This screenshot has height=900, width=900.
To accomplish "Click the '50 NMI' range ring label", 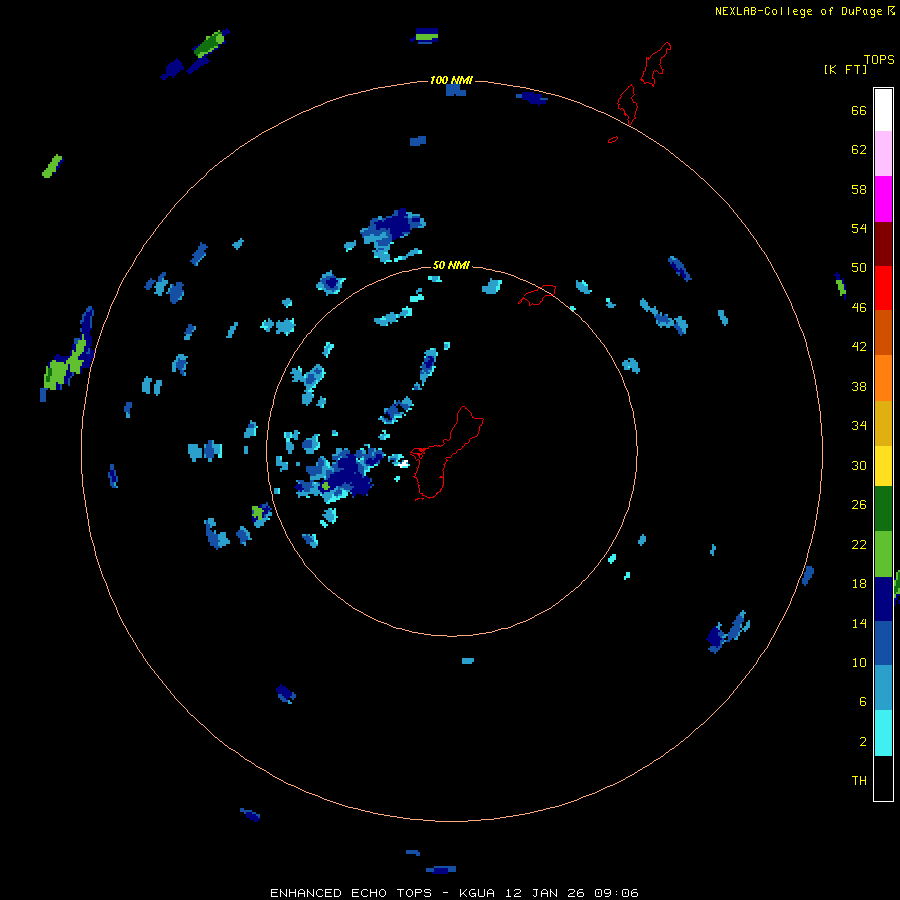I will [x=451, y=265].
